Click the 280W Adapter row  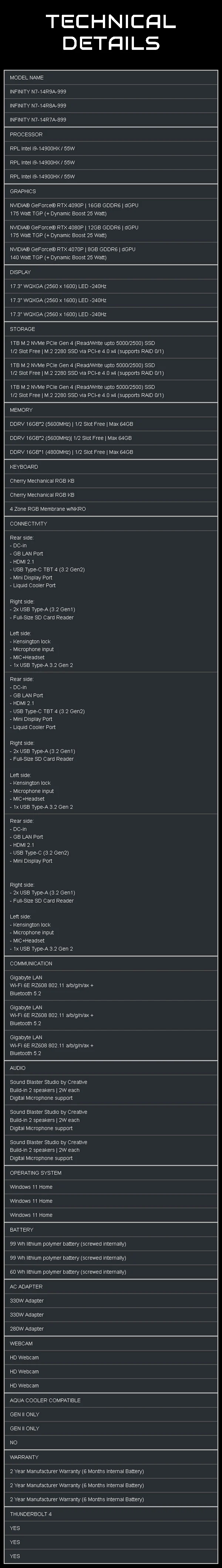pyautogui.click(x=27, y=1329)
